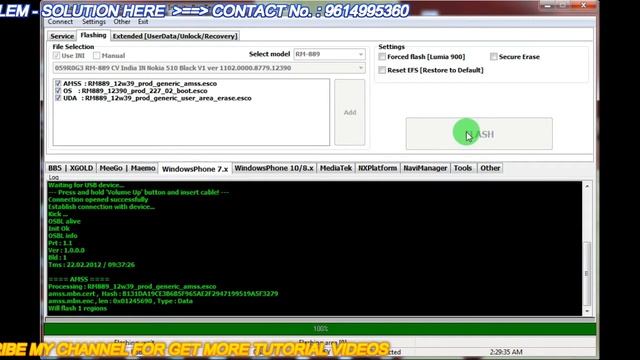The height and width of the screenshot is (360, 640).
Task: Click the green 100% progress bar
Action: (320, 329)
